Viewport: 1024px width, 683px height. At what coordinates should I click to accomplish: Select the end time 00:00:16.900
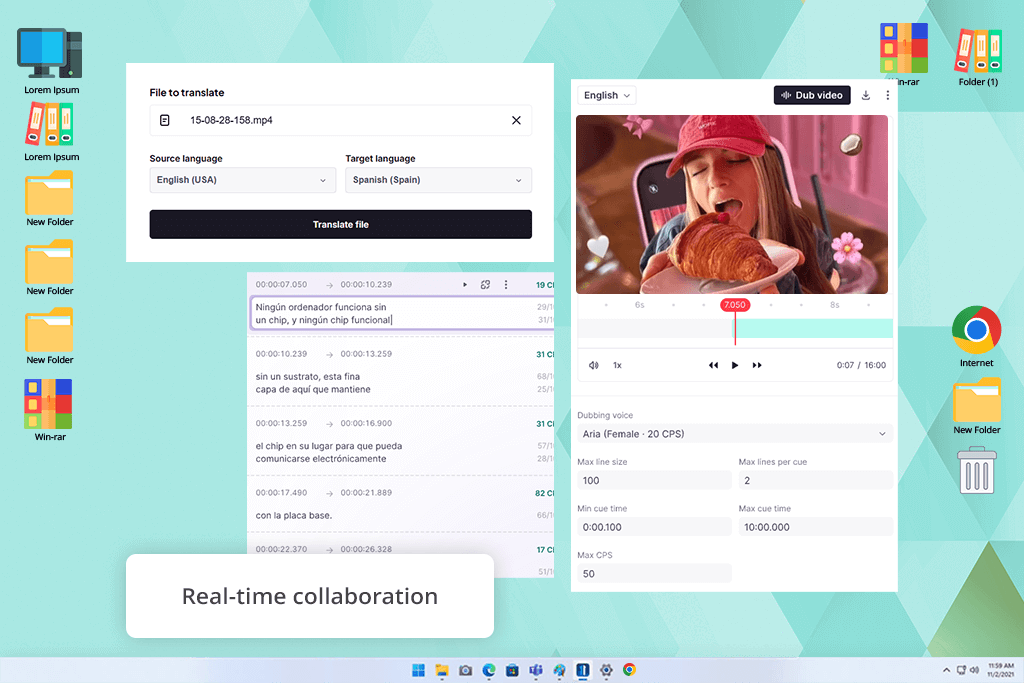point(366,423)
